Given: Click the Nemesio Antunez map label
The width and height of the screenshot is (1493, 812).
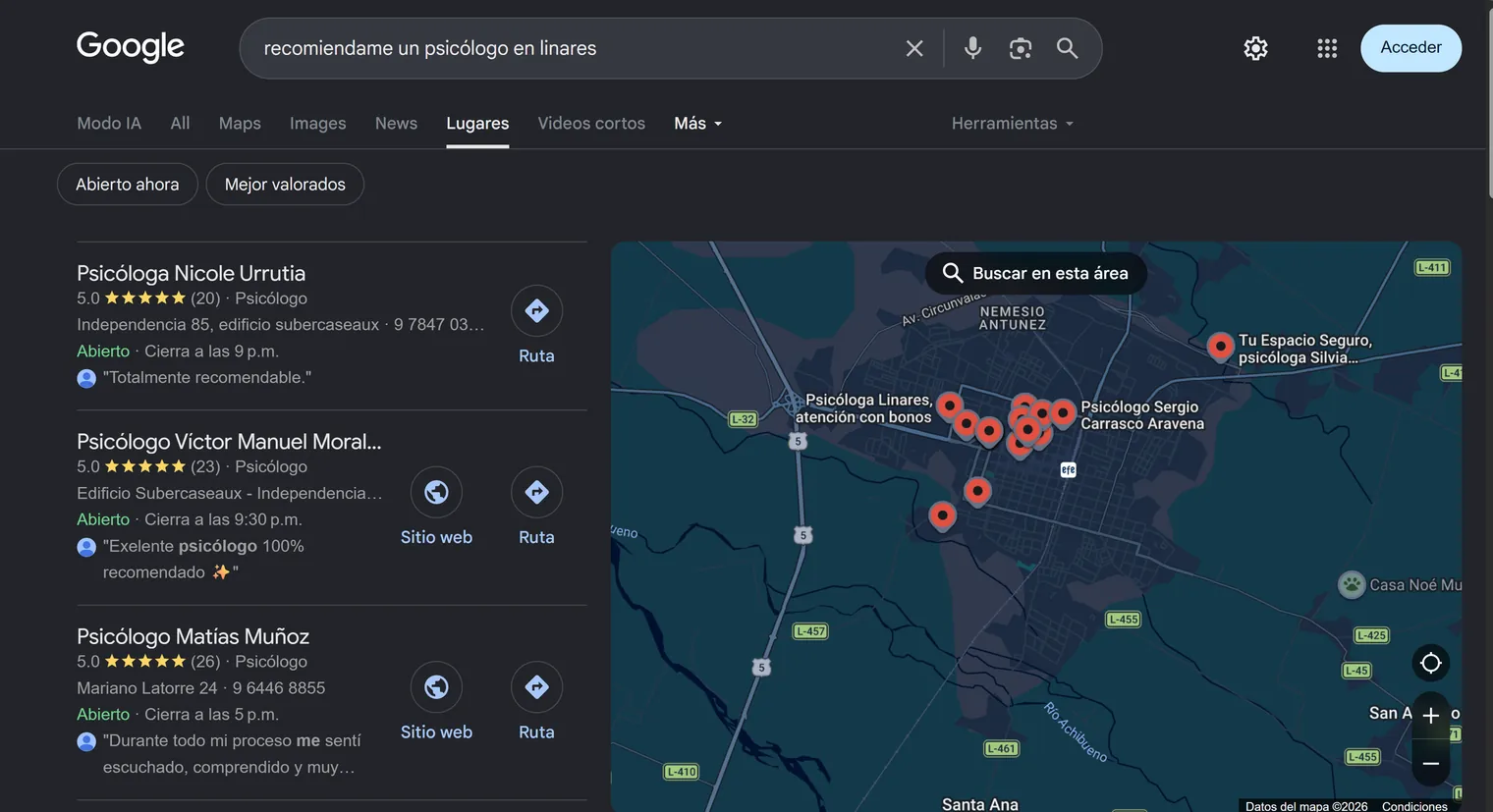Looking at the screenshot, I should (x=1013, y=318).
